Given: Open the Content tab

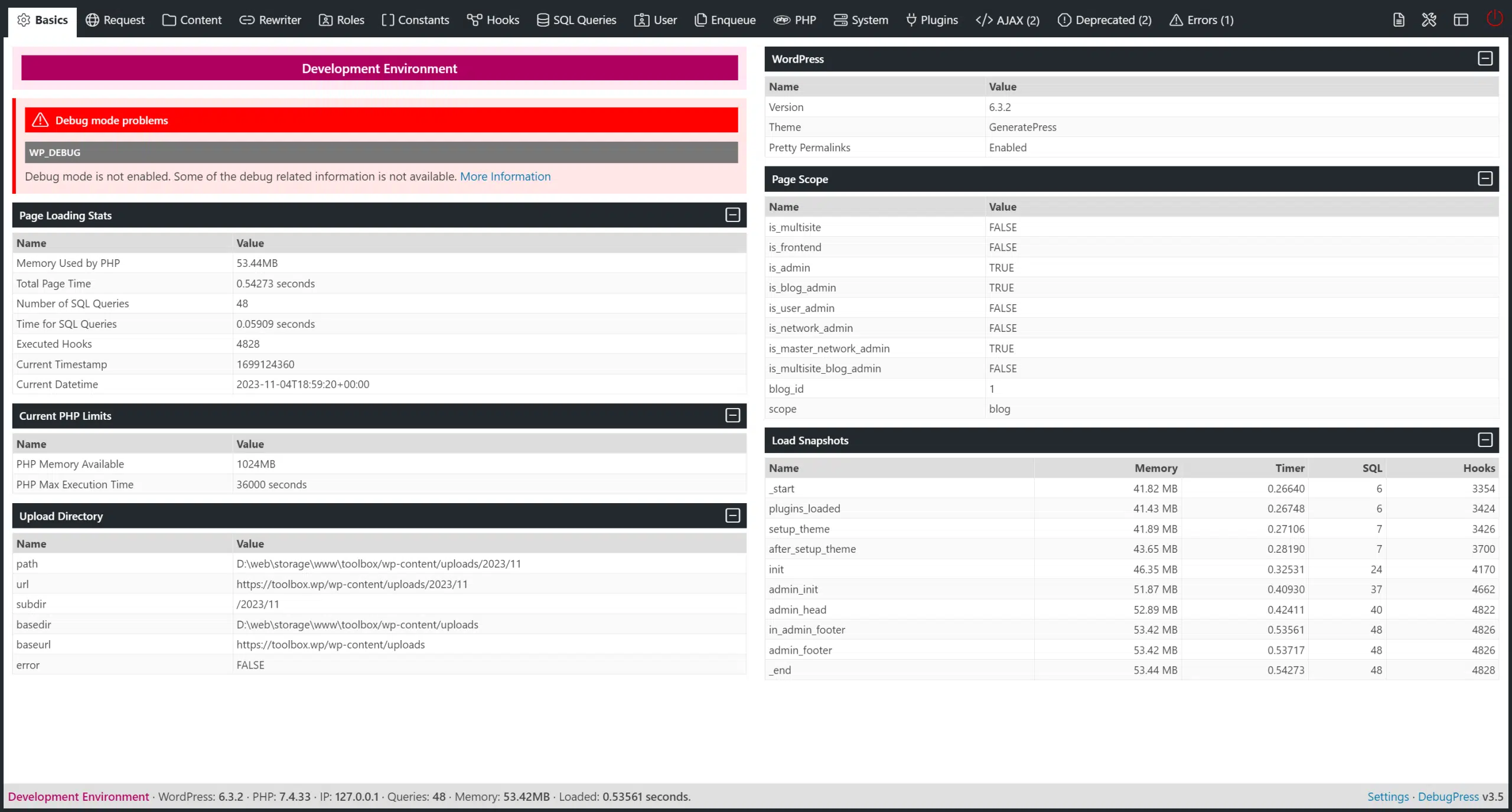Looking at the screenshot, I should coord(192,20).
